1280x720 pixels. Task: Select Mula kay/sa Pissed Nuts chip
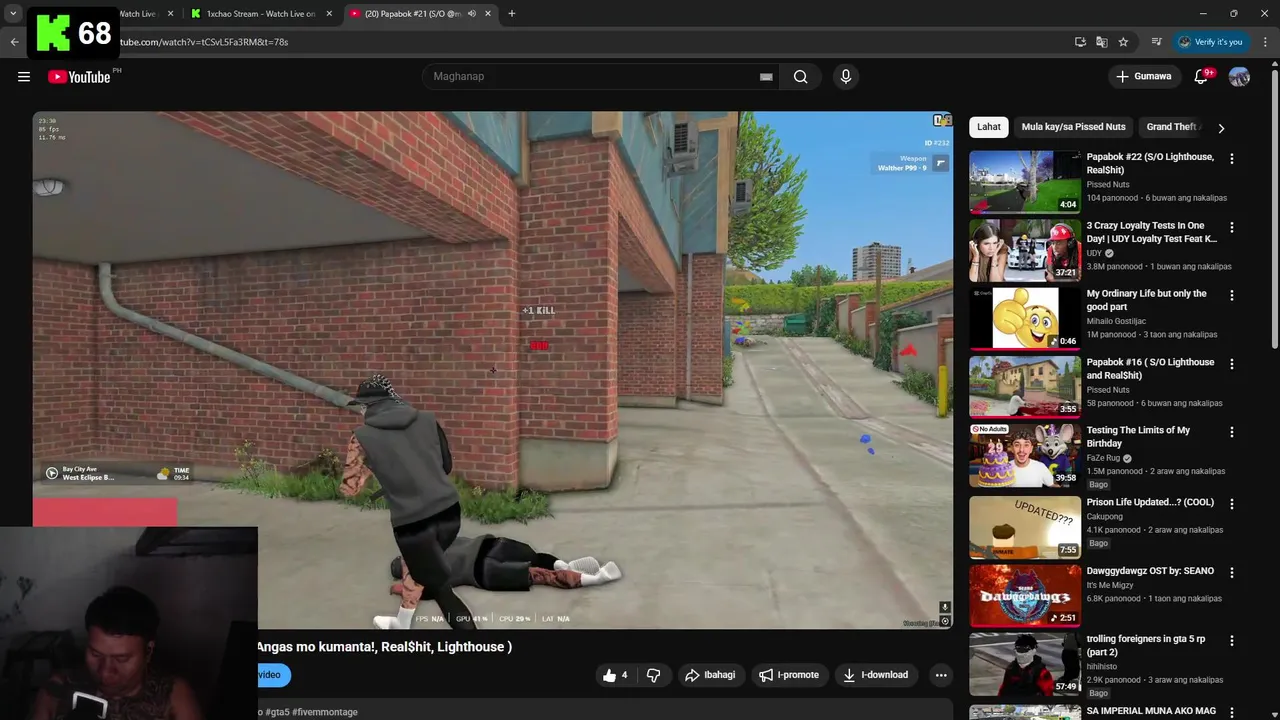click(1073, 127)
